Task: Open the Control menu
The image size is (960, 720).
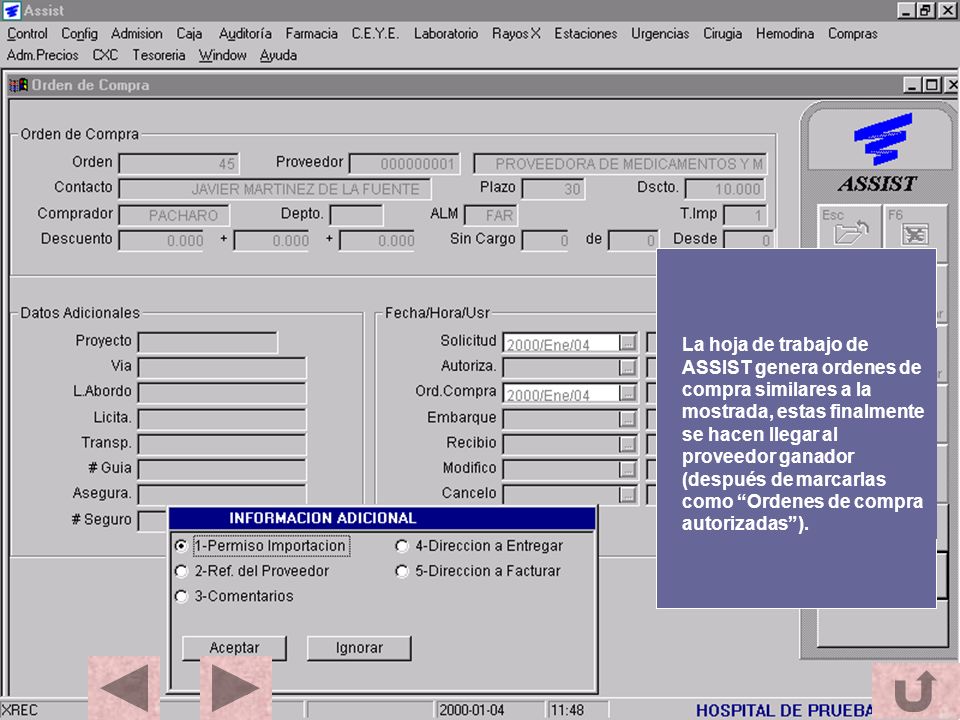Action: 27,34
